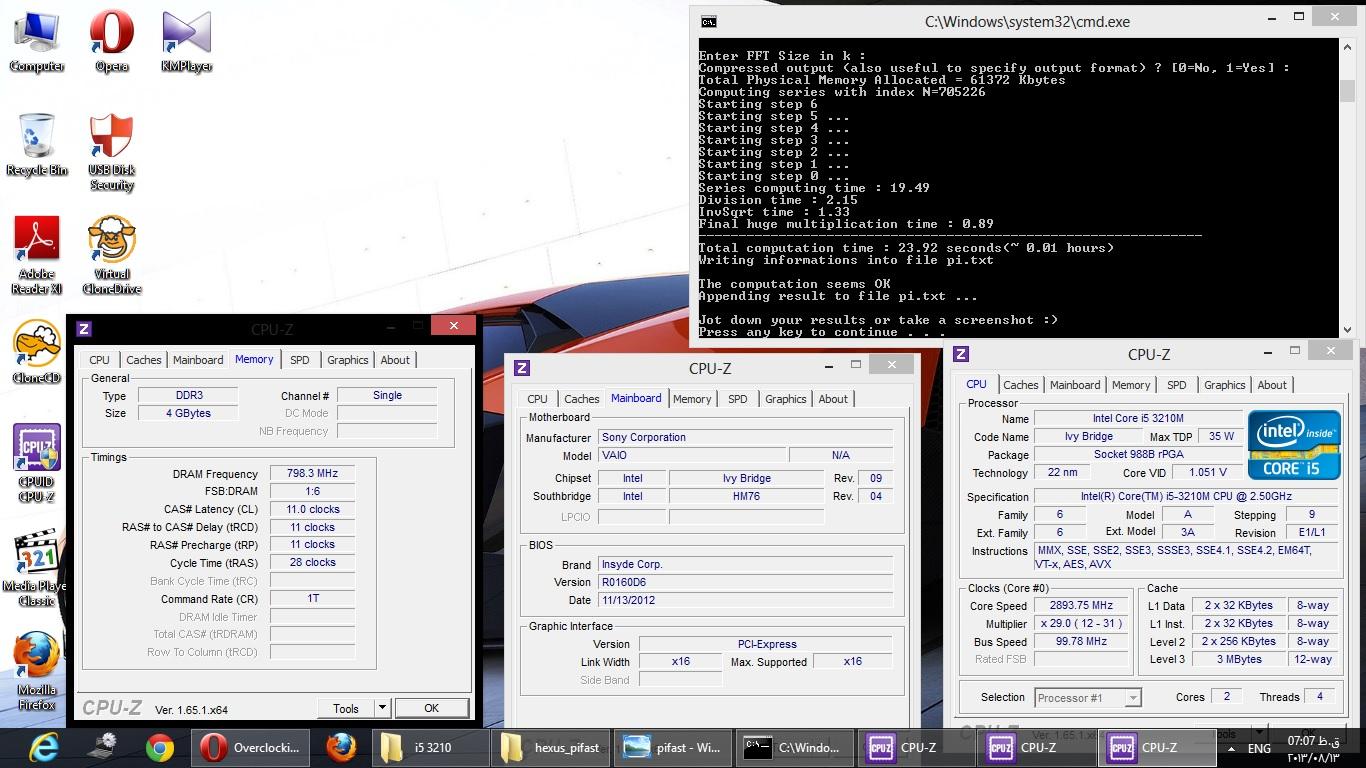This screenshot has height=768, width=1366.
Task: Click the CAS# Latency 11.0 clocks value
Action: (312, 509)
